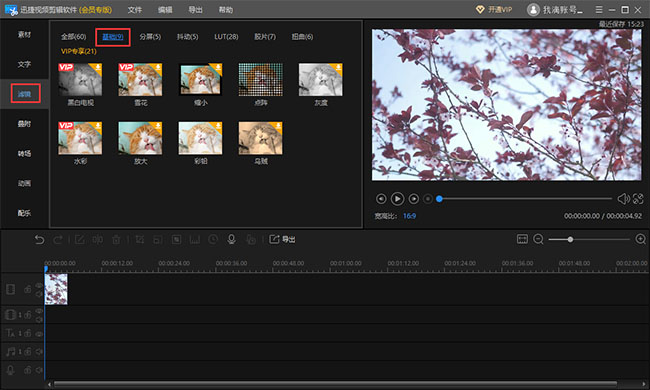Select the 乌贼 sepia filter thumbnail

tap(260, 138)
